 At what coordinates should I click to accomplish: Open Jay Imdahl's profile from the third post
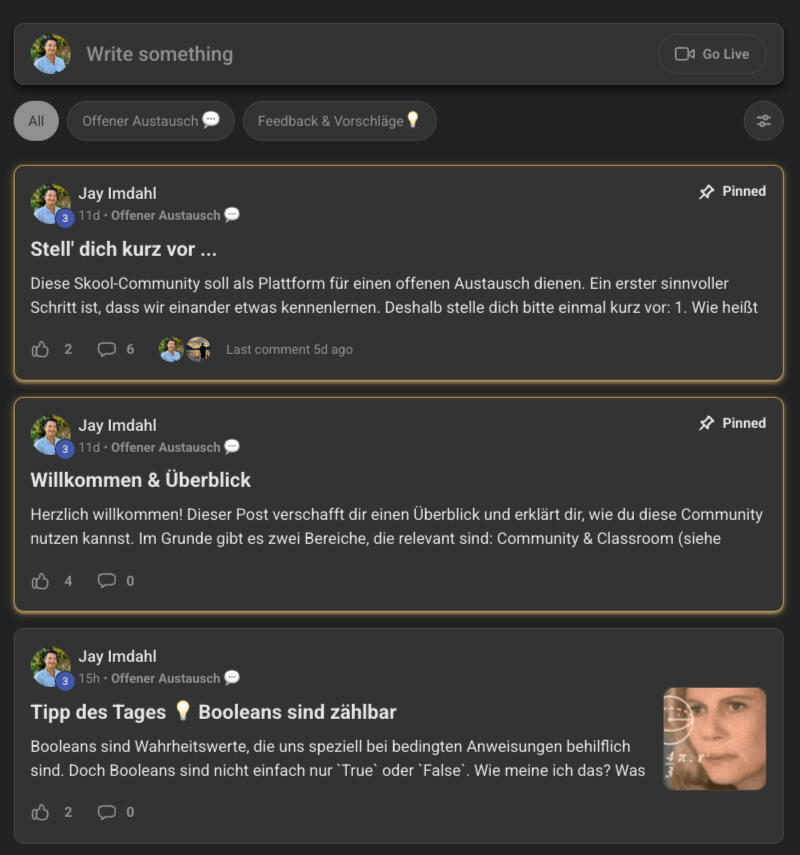(118, 656)
